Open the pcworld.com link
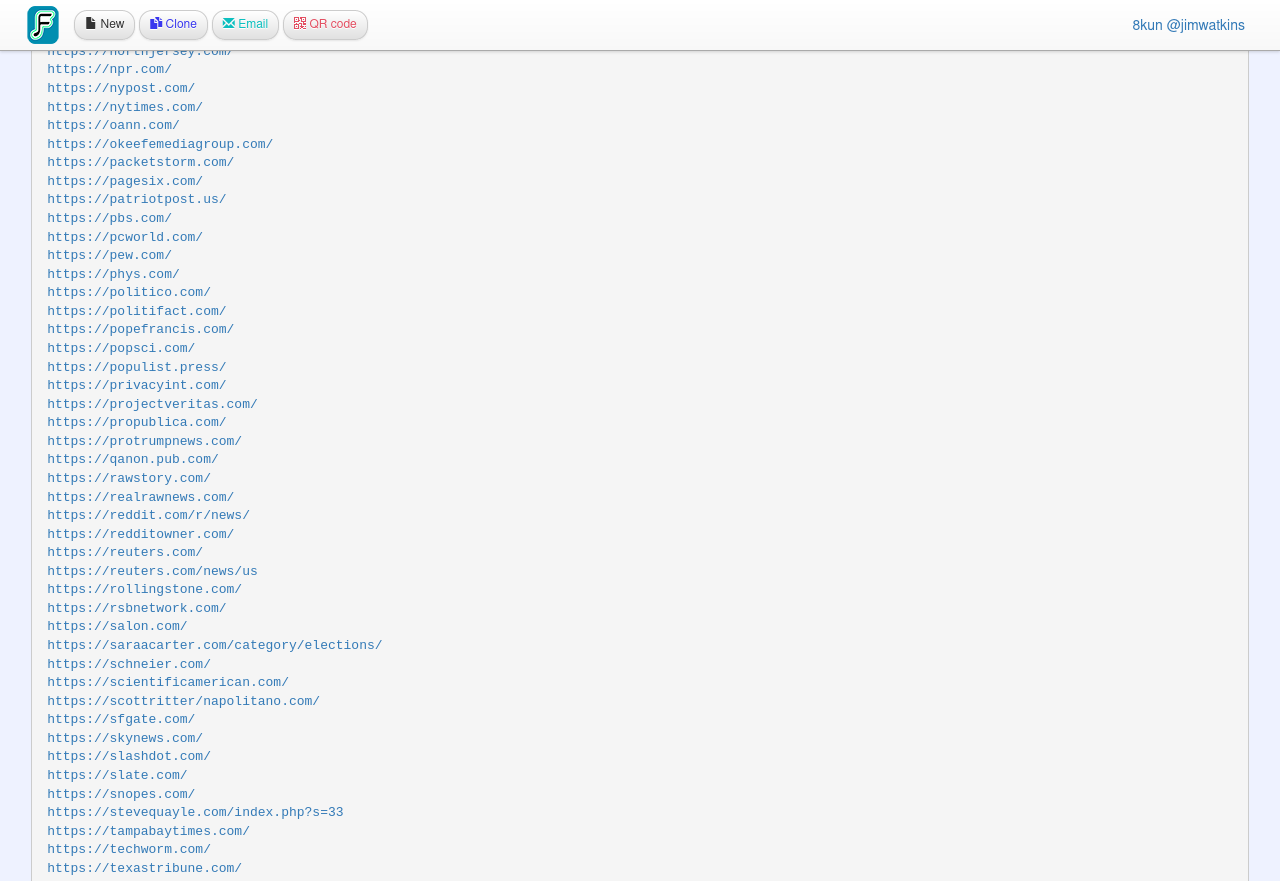Screen dimensions: 1280x881 click(x=125, y=237)
